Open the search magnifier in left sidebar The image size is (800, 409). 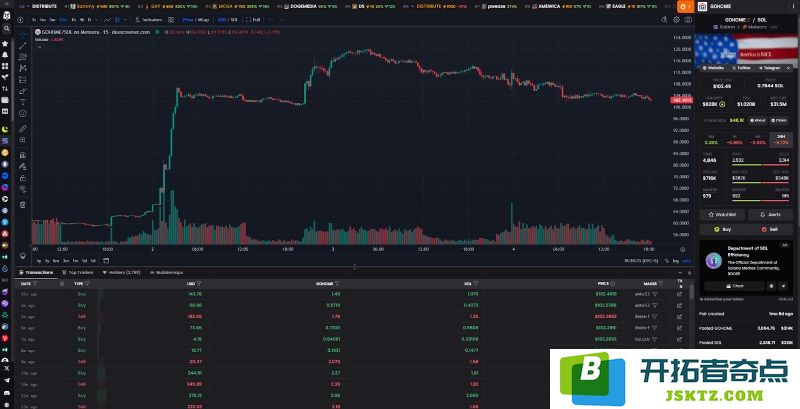[6, 29]
